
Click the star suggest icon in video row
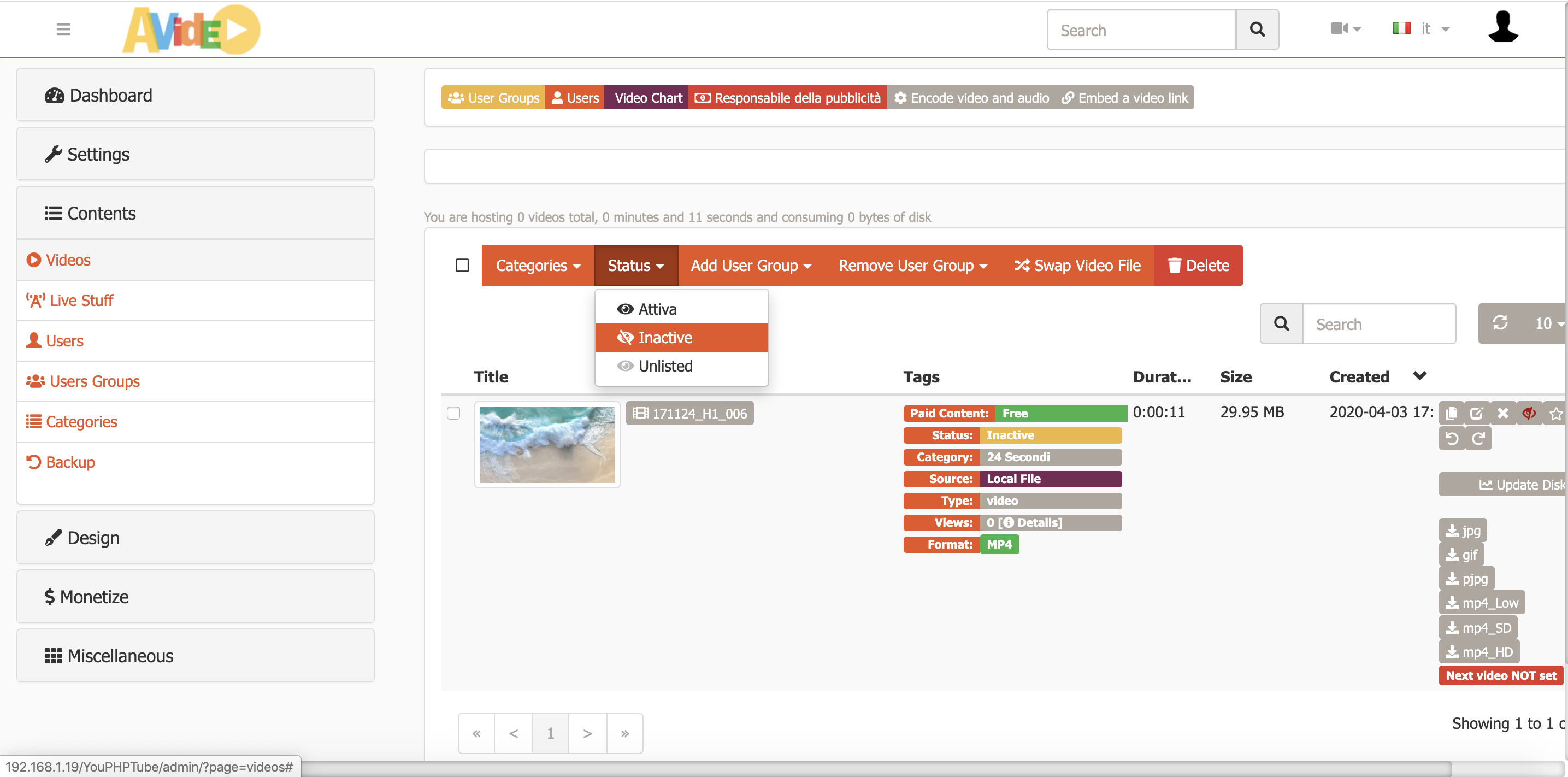[x=1555, y=414]
